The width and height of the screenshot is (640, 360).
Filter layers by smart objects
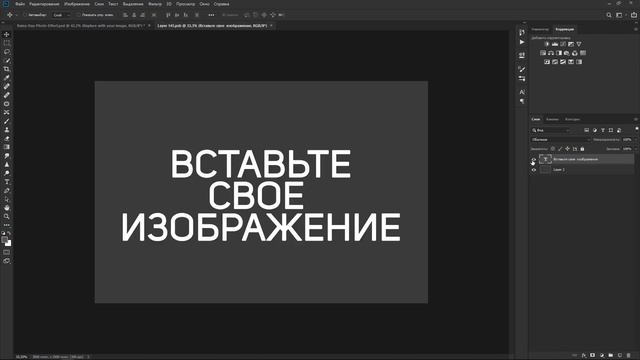pos(619,130)
